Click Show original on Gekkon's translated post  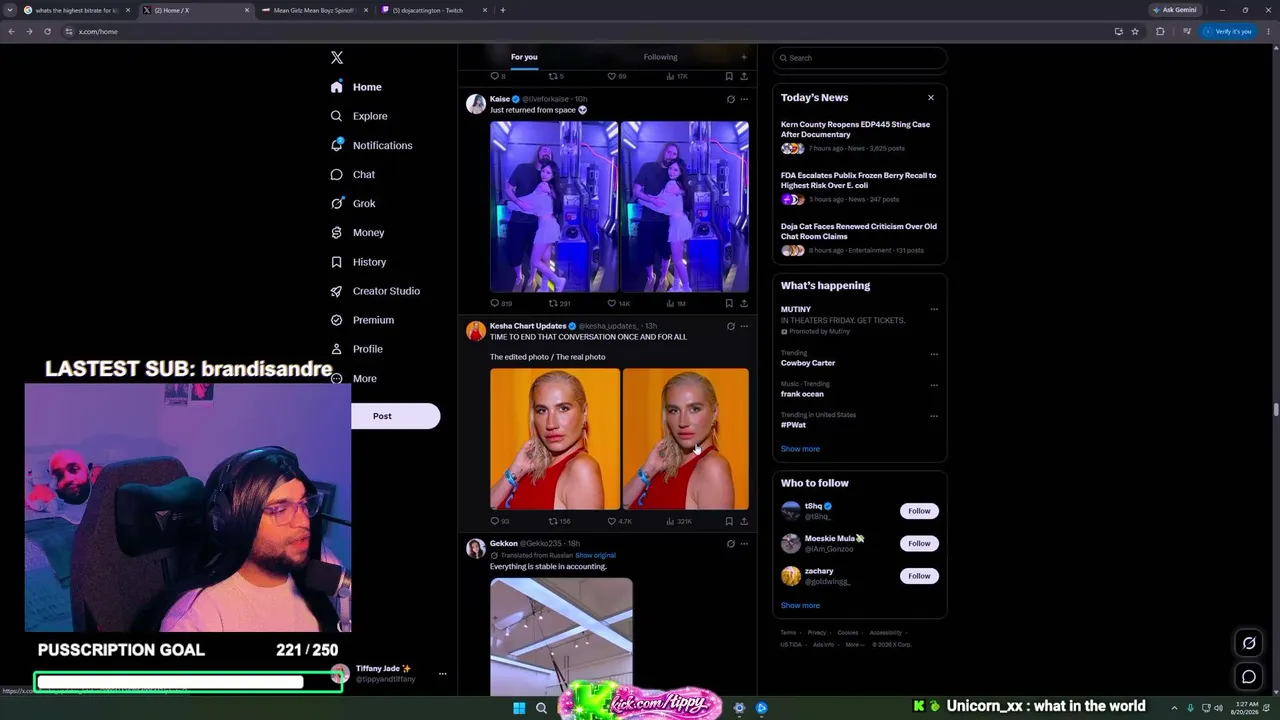(x=595, y=555)
